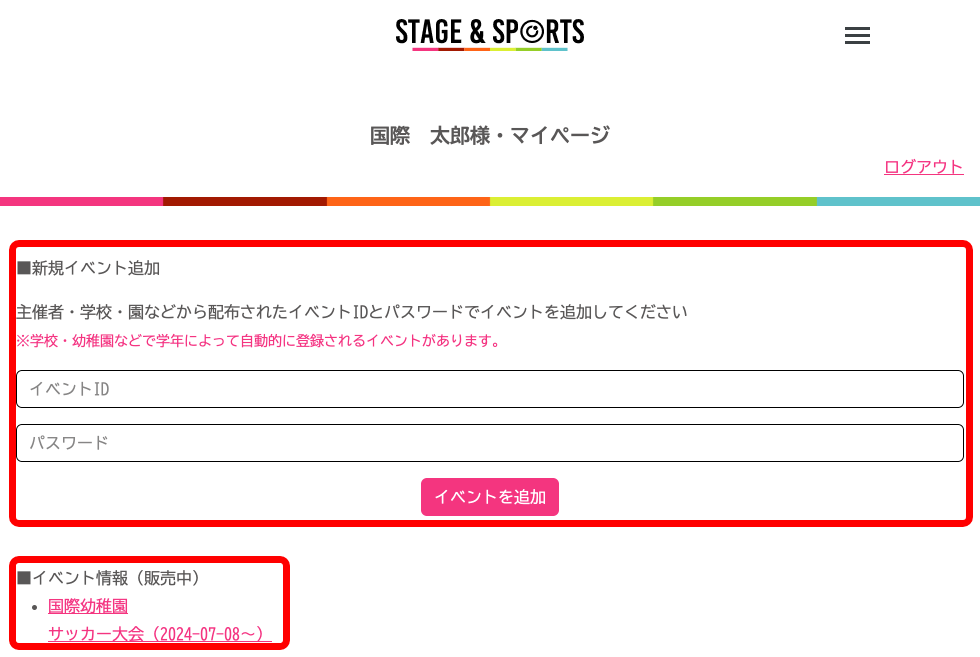Click the pink note starting with ※学校・幼稚園

pyautogui.click(x=258, y=341)
